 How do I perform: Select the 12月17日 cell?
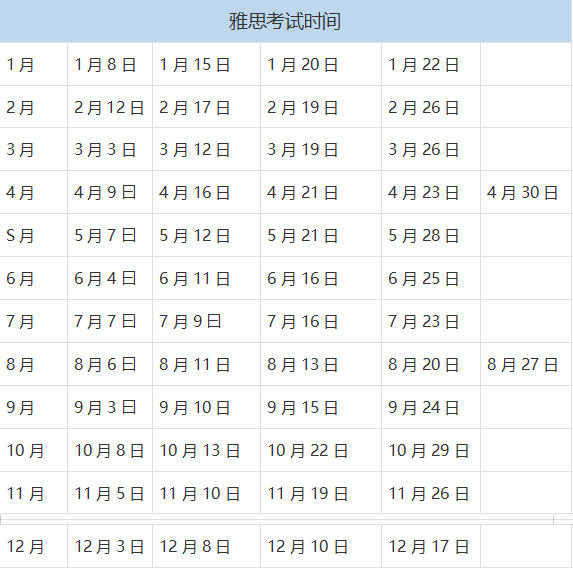(x=431, y=546)
